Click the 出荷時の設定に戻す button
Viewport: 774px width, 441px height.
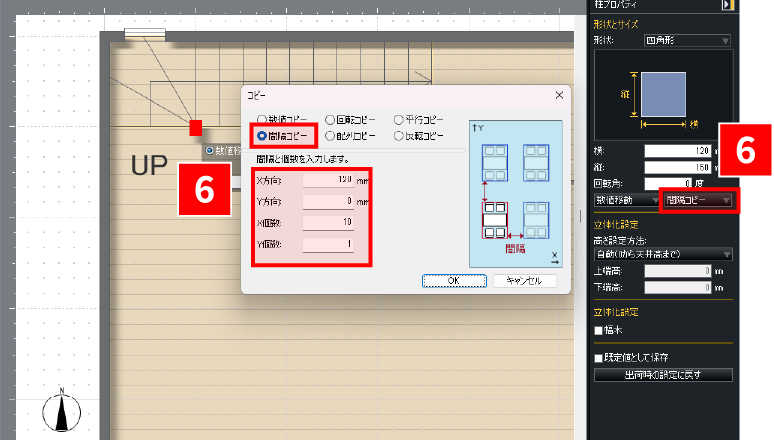click(663, 375)
